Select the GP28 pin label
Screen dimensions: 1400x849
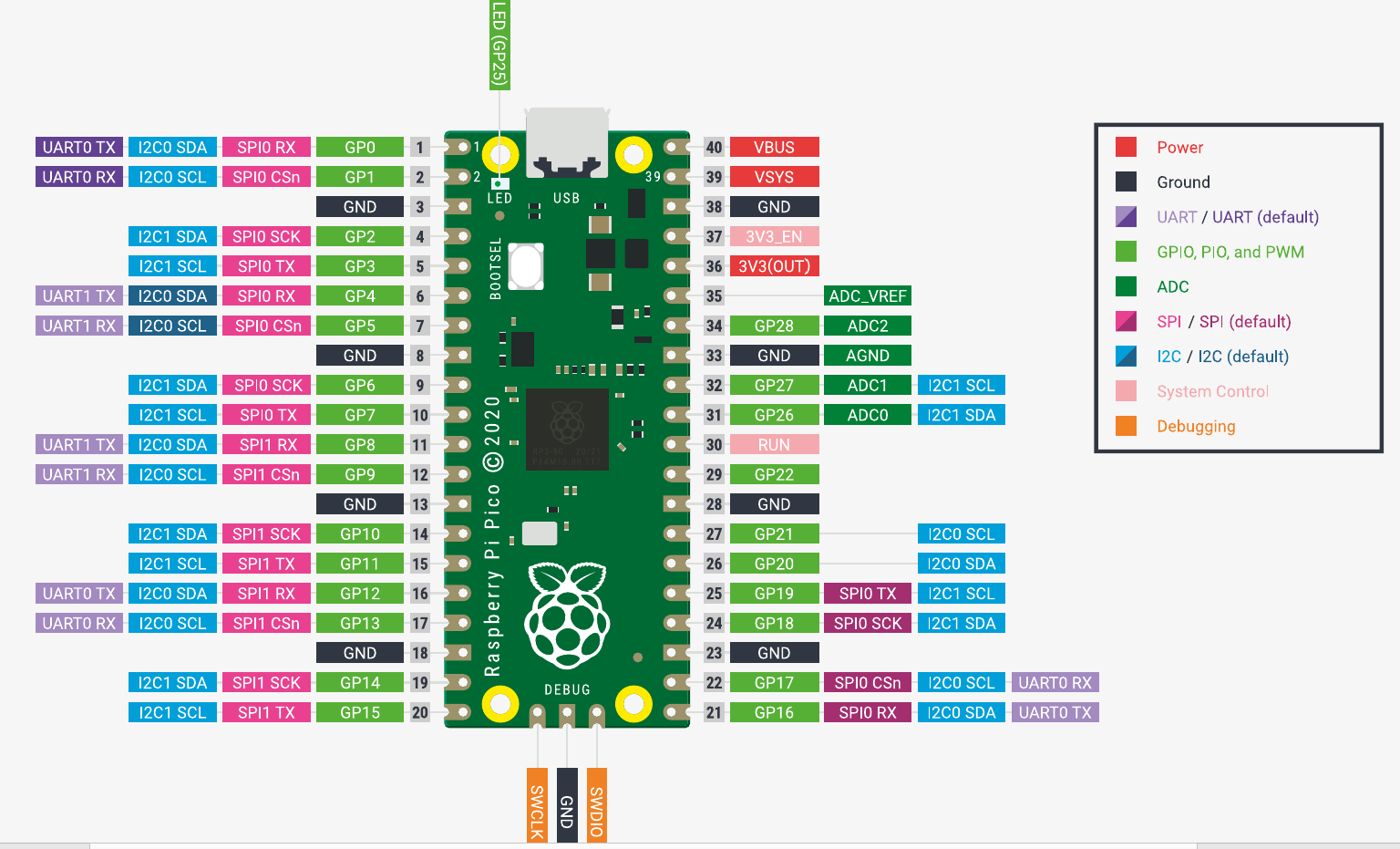[774, 326]
